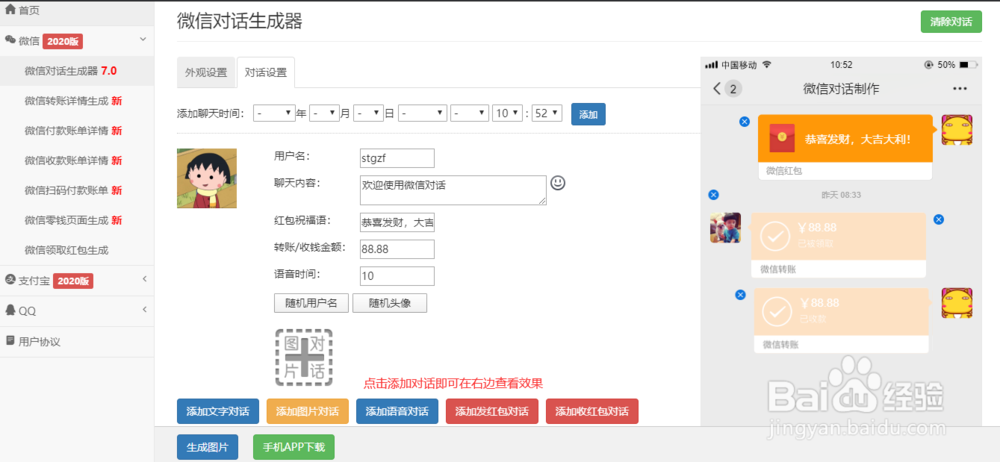The height and width of the screenshot is (462, 1000).
Task: Click 添加语音对话 button
Action: tap(397, 412)
